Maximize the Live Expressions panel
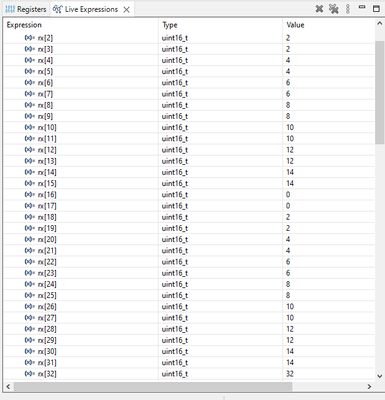This screenshot has height=400, width=385. (376, 9)
